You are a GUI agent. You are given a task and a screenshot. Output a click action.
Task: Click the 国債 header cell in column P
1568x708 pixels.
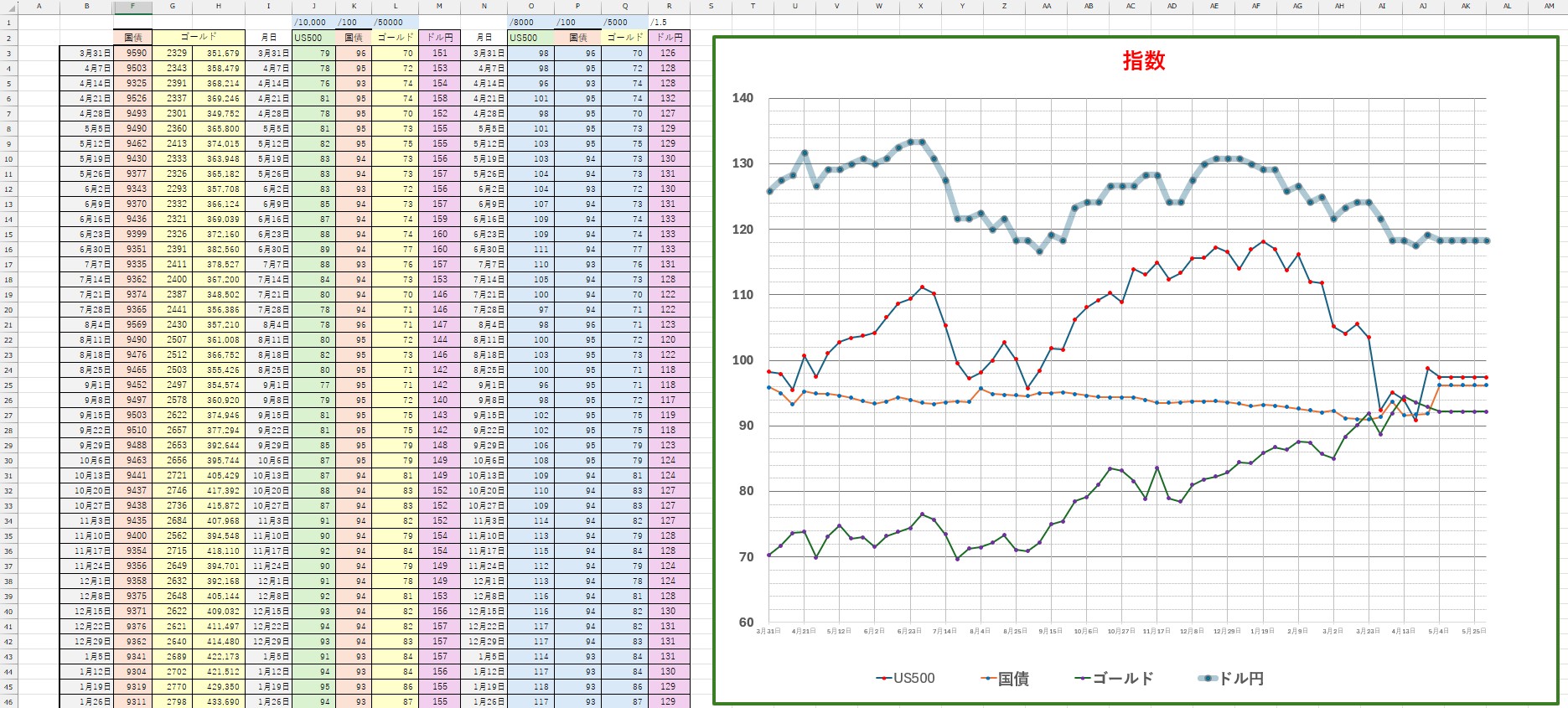coord(577,38)
